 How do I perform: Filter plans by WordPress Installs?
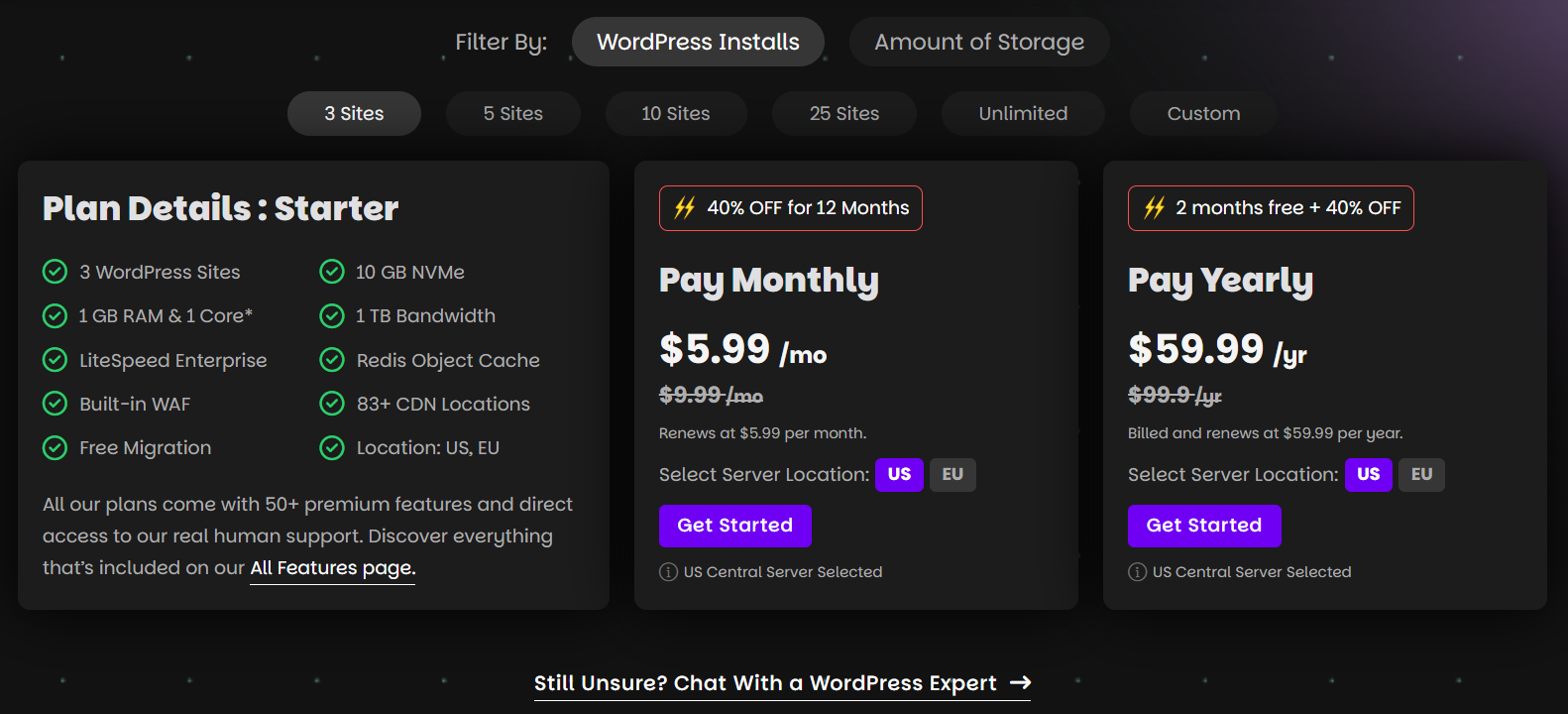[x=698, y=42]
